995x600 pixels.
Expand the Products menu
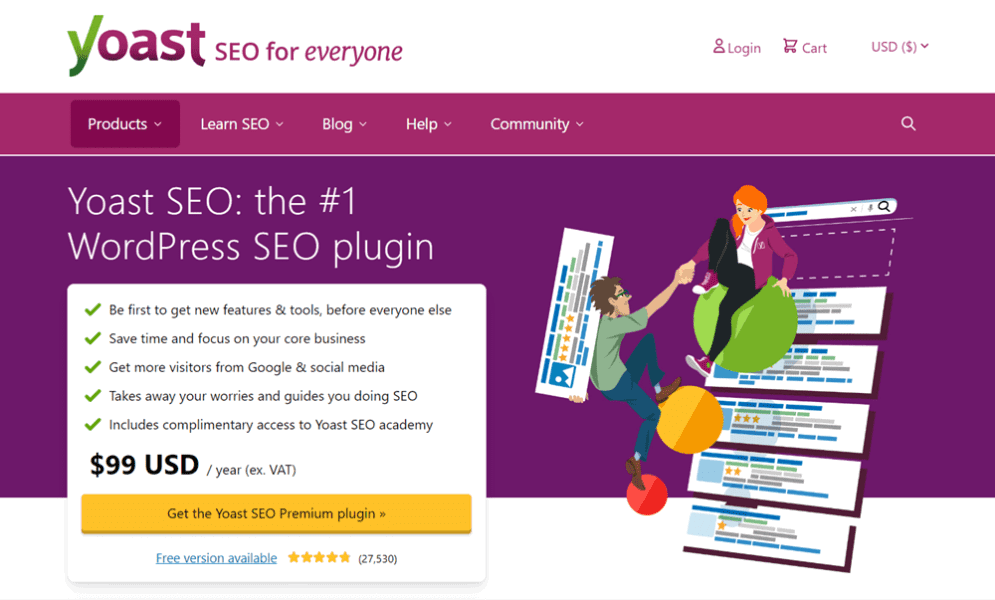click(125, 124)
